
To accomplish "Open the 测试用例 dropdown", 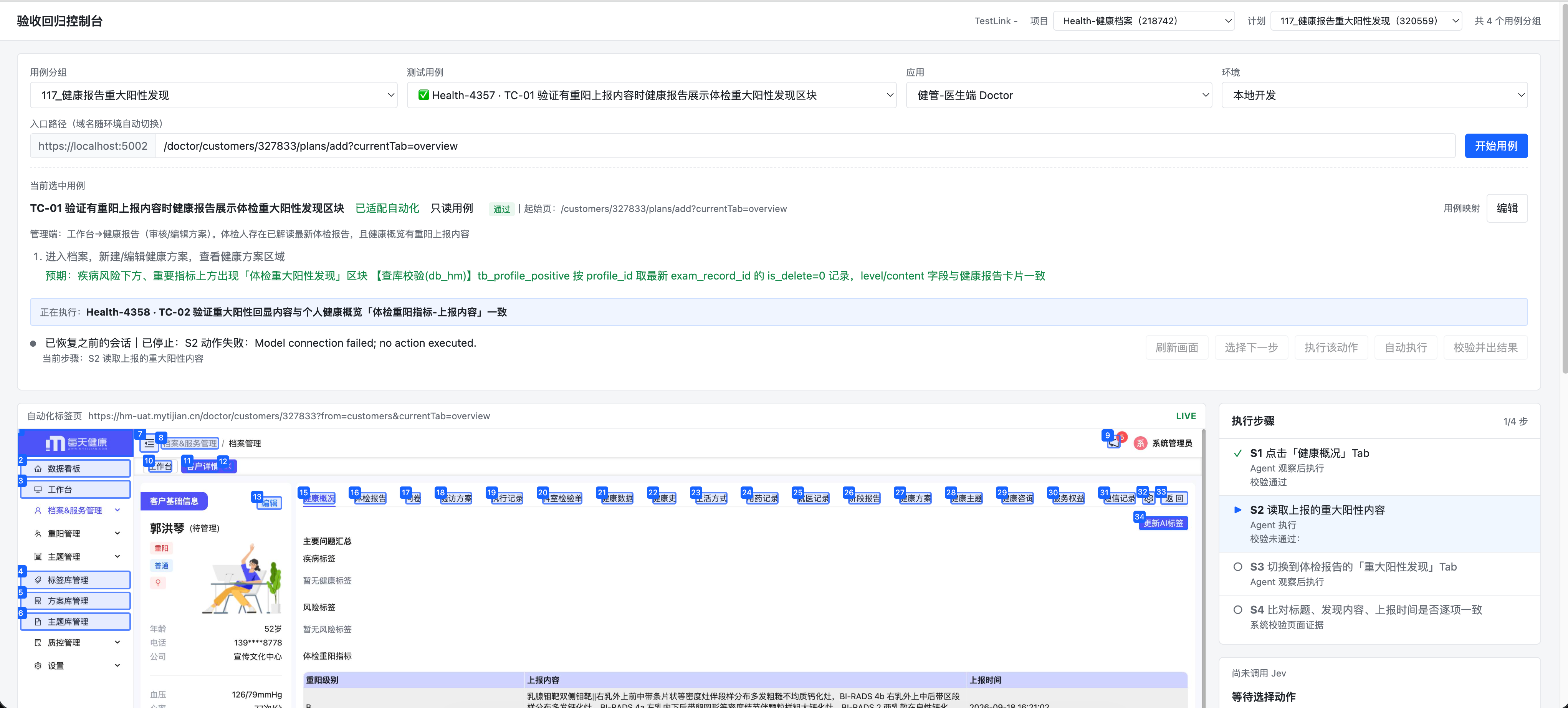I will pyautogui.click(x=651, y=96).
